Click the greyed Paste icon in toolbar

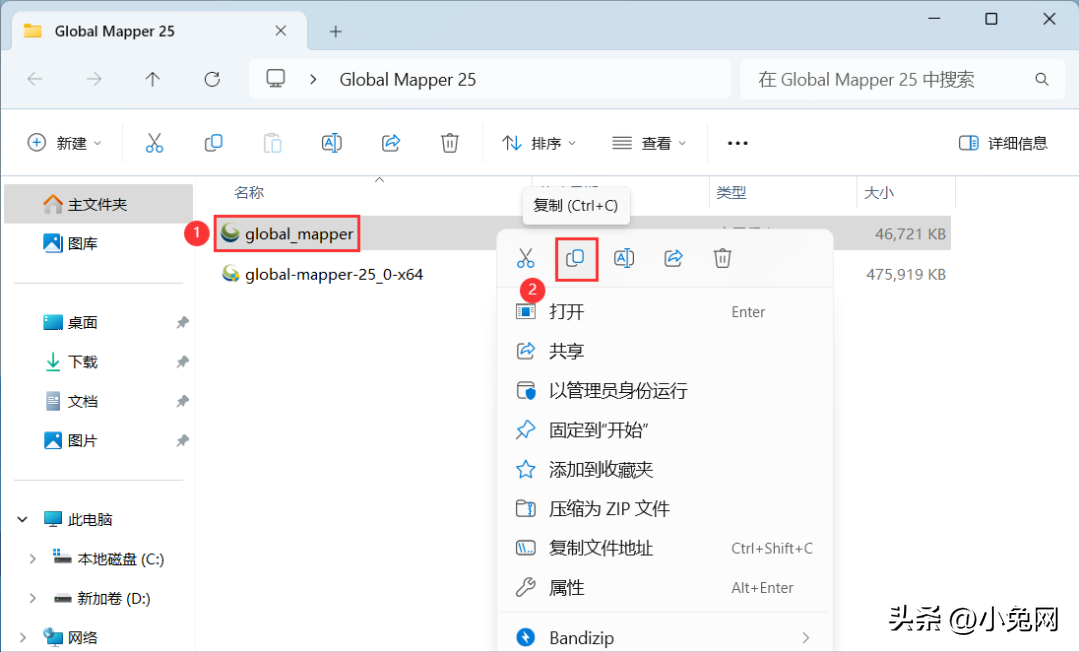click(273, 143)
